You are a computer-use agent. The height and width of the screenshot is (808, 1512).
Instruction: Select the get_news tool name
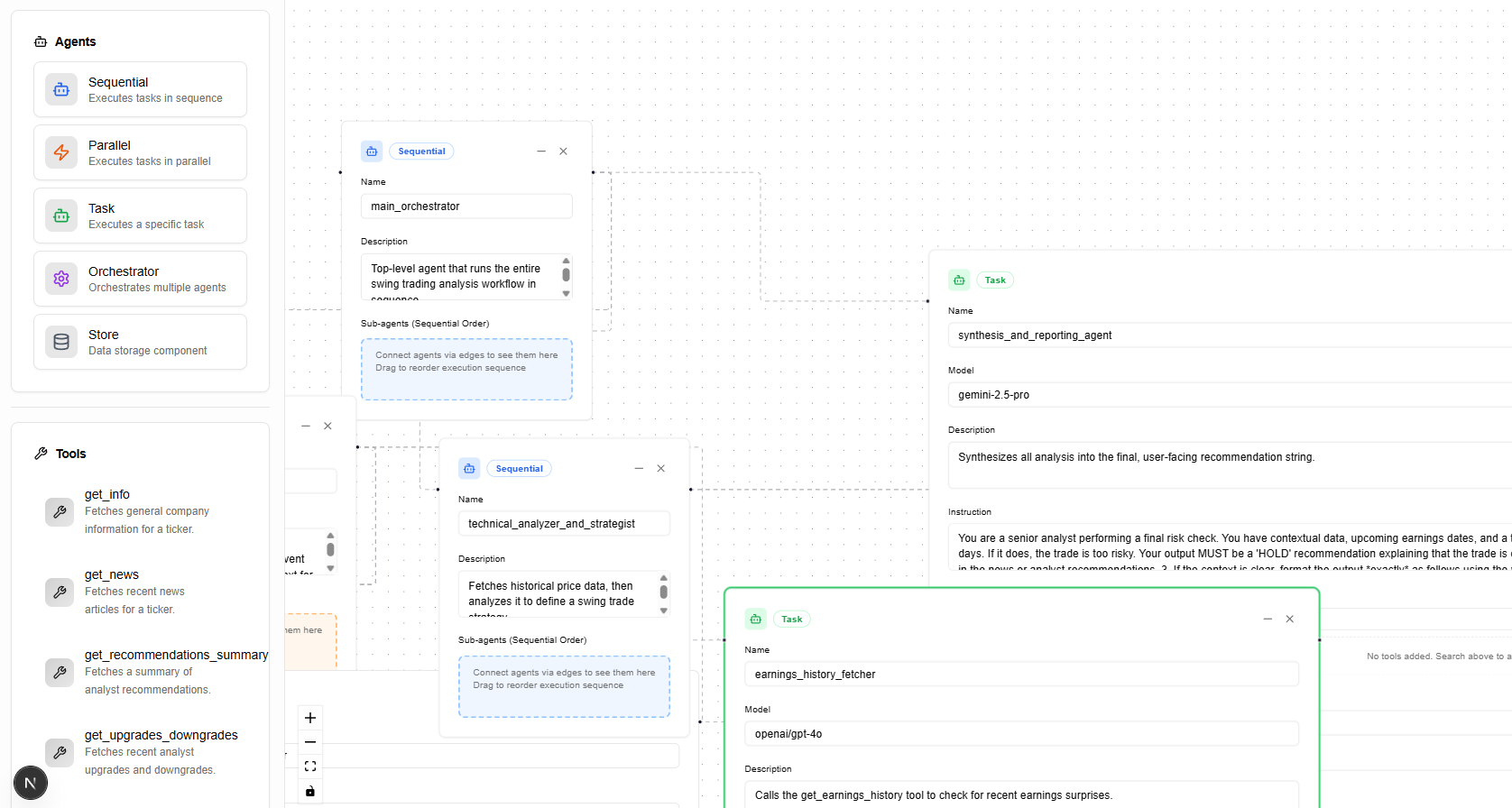pyautogui.click(x=112, y=574)
